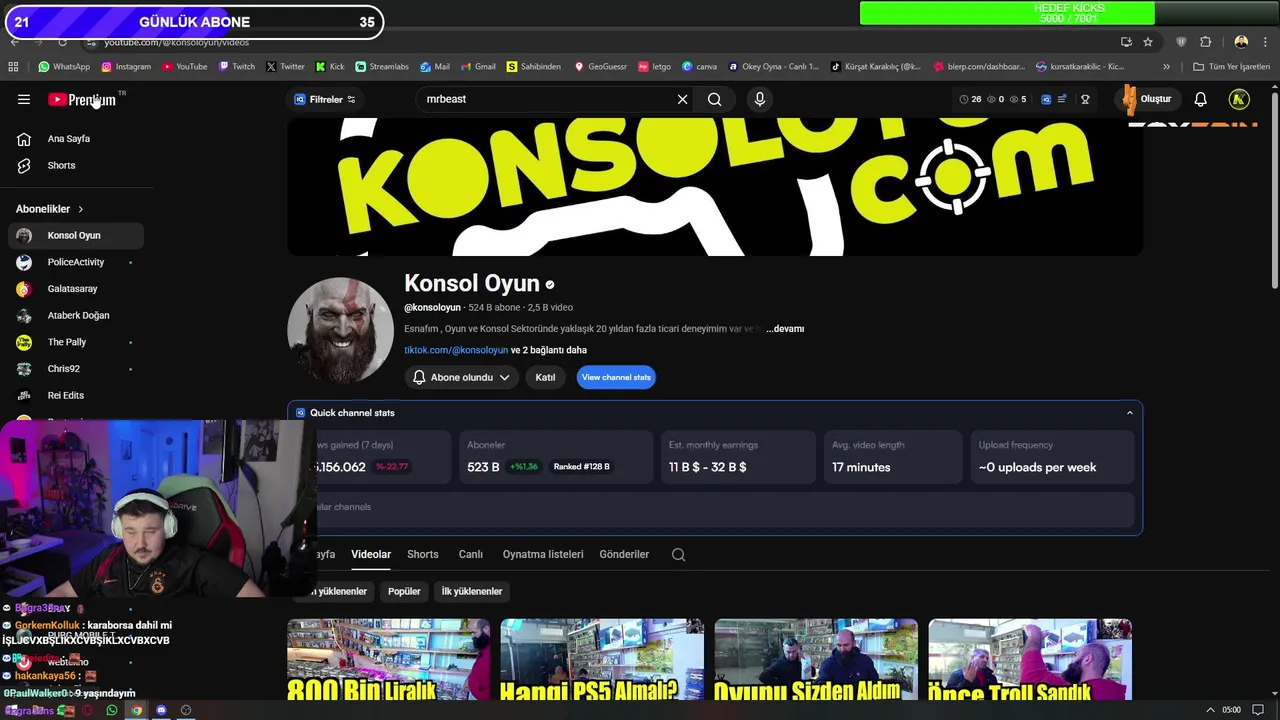This screenshot has width=1280, height=720.
Task: Open the Filtreler extension button
Action: pyautogui.click(x=325, y=99)
